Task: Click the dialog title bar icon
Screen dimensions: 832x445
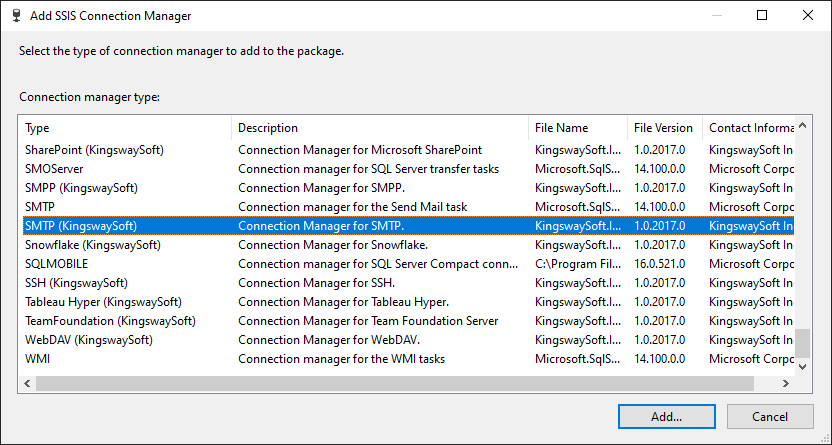Action: [x=16, y=15]
